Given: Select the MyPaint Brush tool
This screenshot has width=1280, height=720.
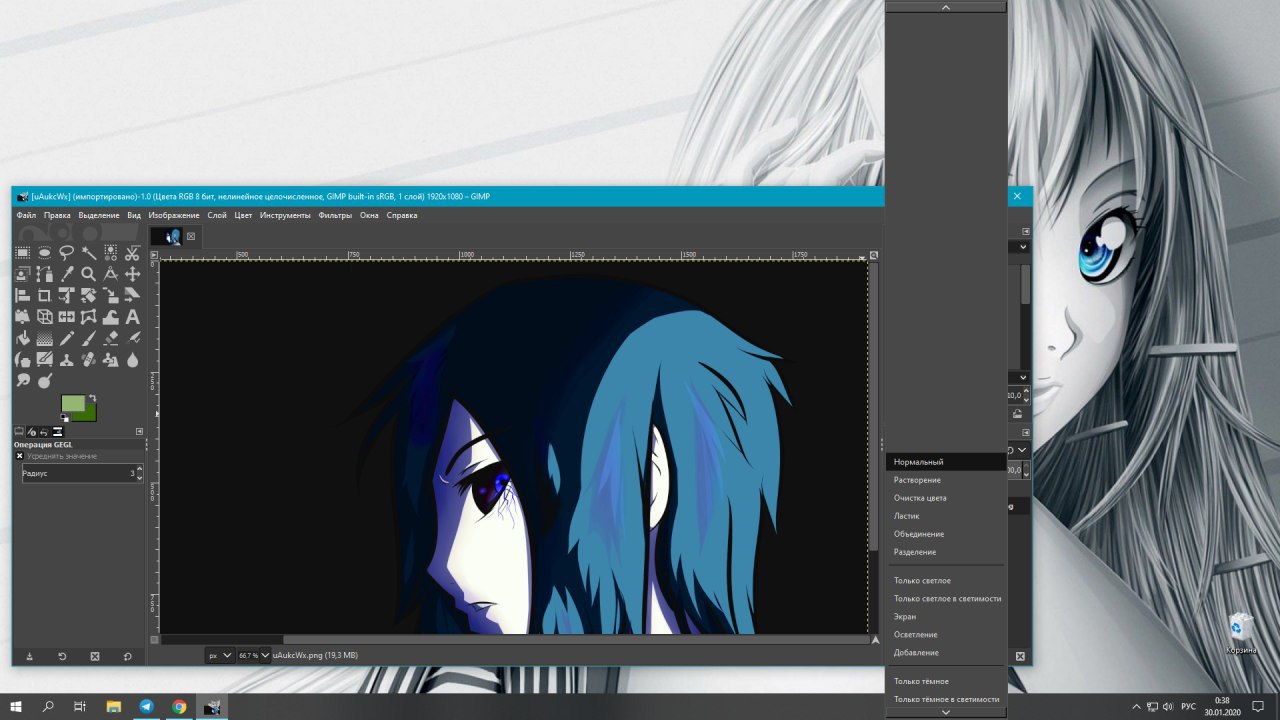Looking at the screenshot, I should 45,359.
